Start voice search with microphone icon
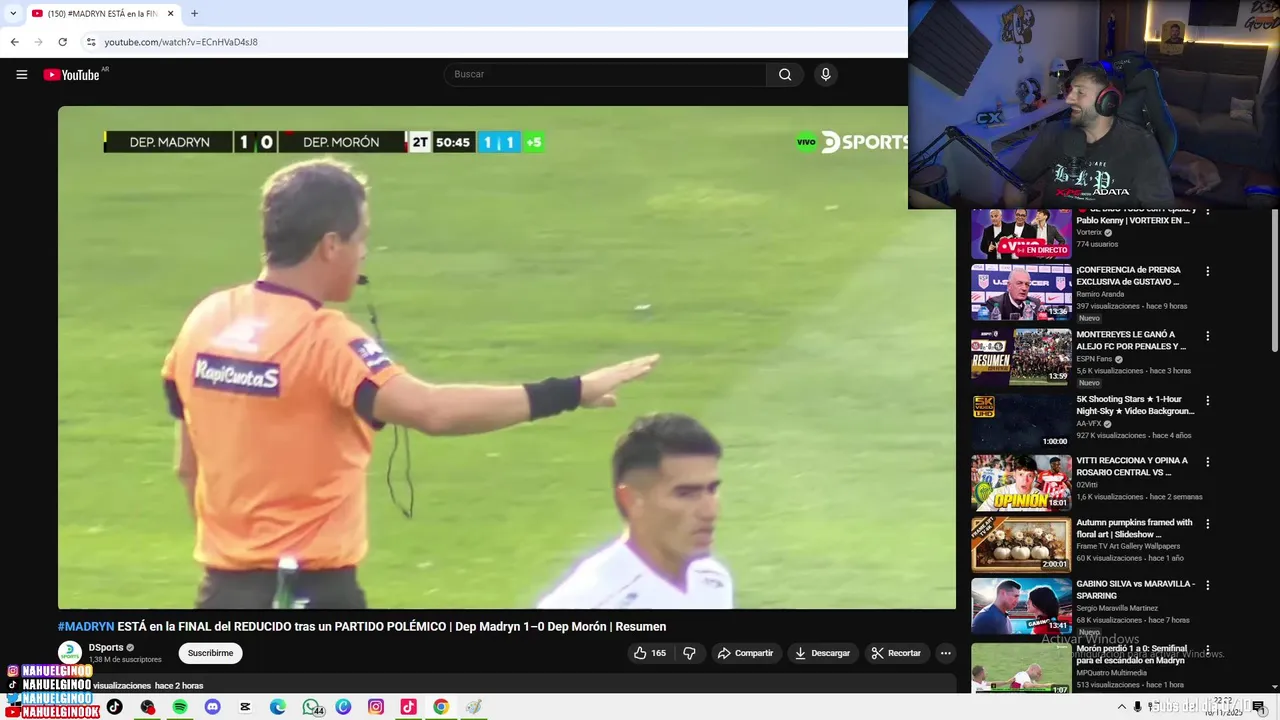The image size is (1280, 720). coord(825,74)
